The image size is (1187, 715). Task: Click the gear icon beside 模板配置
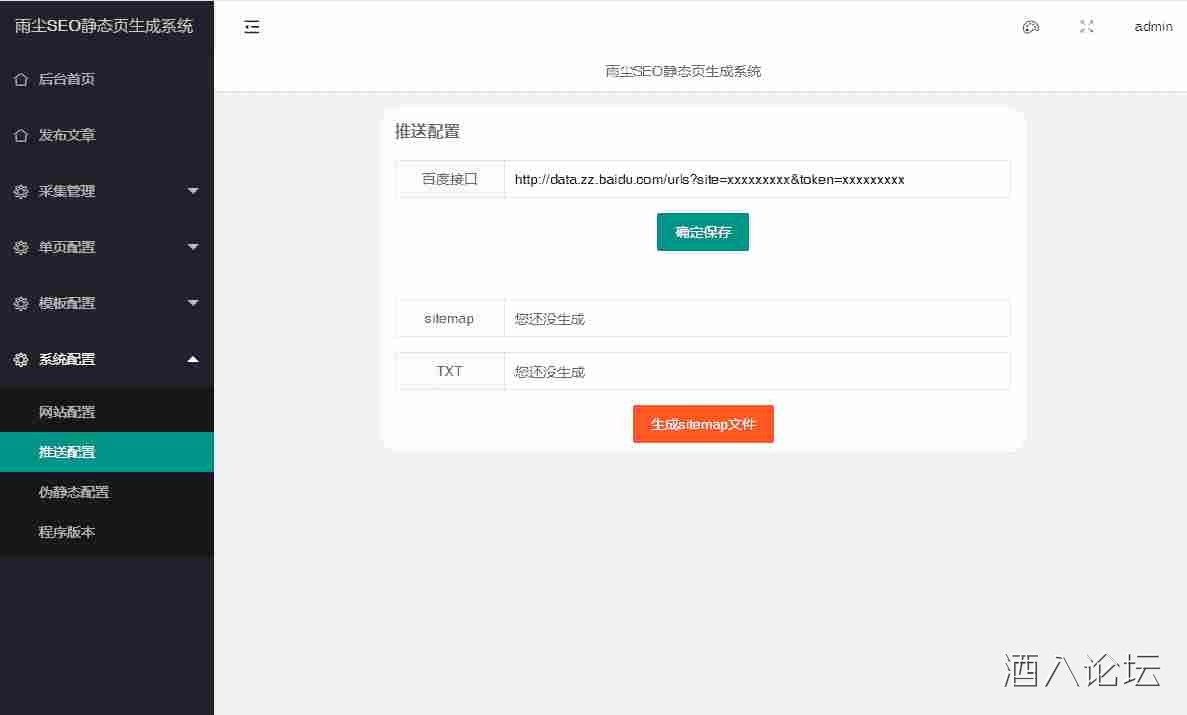tap(21, 303)
